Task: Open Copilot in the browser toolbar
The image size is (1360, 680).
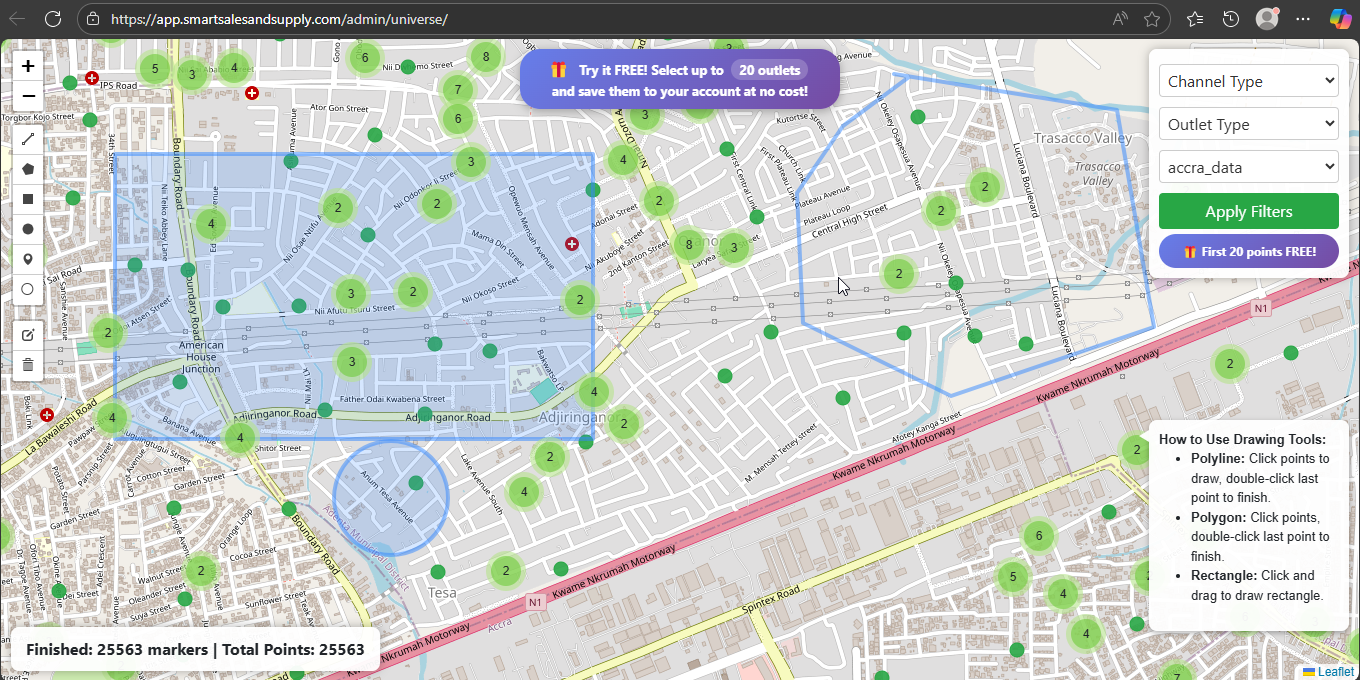Action: [1340, 18]
